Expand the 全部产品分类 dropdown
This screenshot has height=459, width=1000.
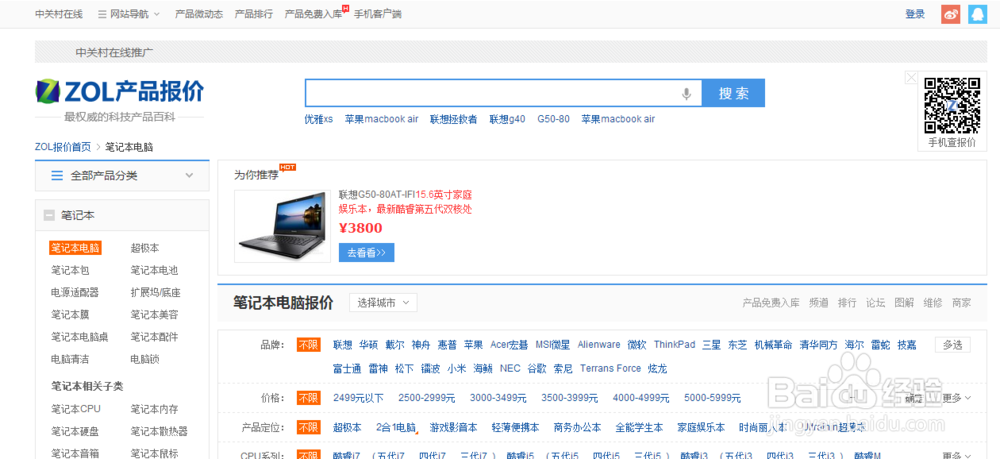[x=189, y=175]
